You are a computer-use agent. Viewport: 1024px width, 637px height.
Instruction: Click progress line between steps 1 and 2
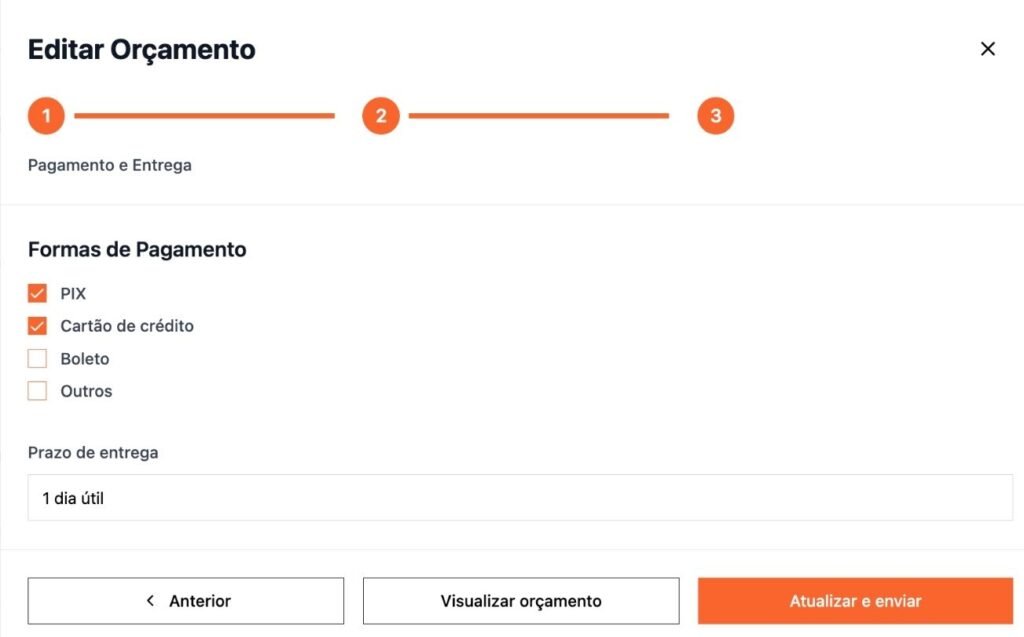click(204, 116)
